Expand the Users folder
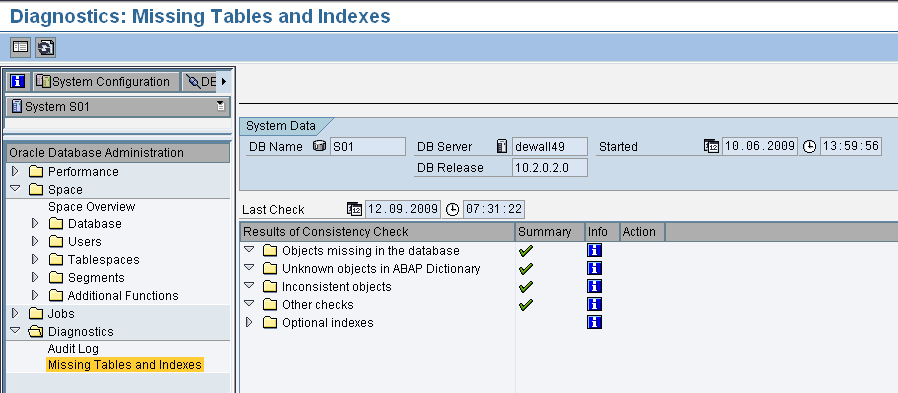 coord(36,241)
